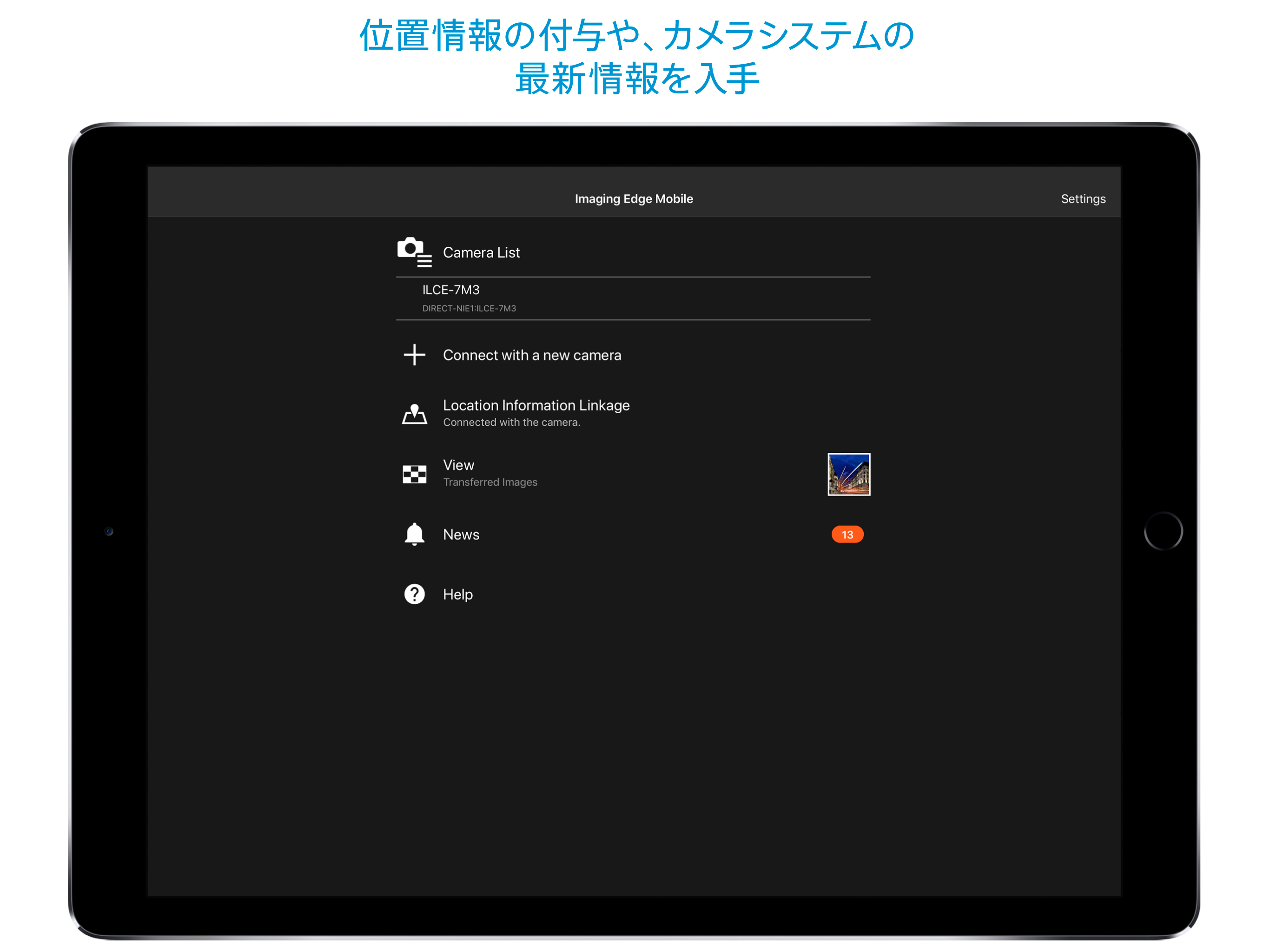Viewport: 1270px width, 952px height.
Task: Click the Camera List camera icon
Action: 413,251
